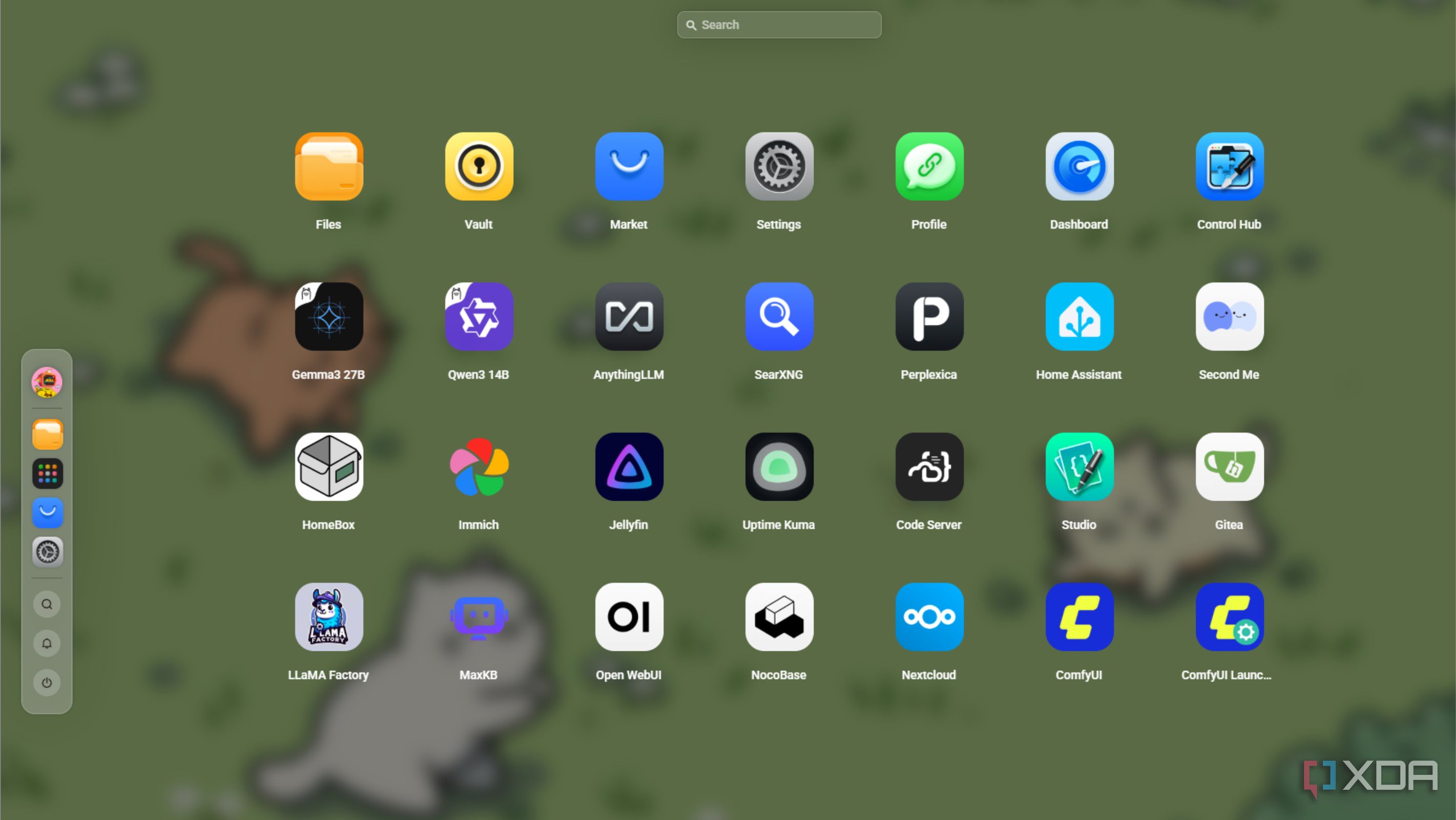Screen dimensions: 1456x820
Task: Open notifications bell in the dock
Action: [x=47, y=644]
